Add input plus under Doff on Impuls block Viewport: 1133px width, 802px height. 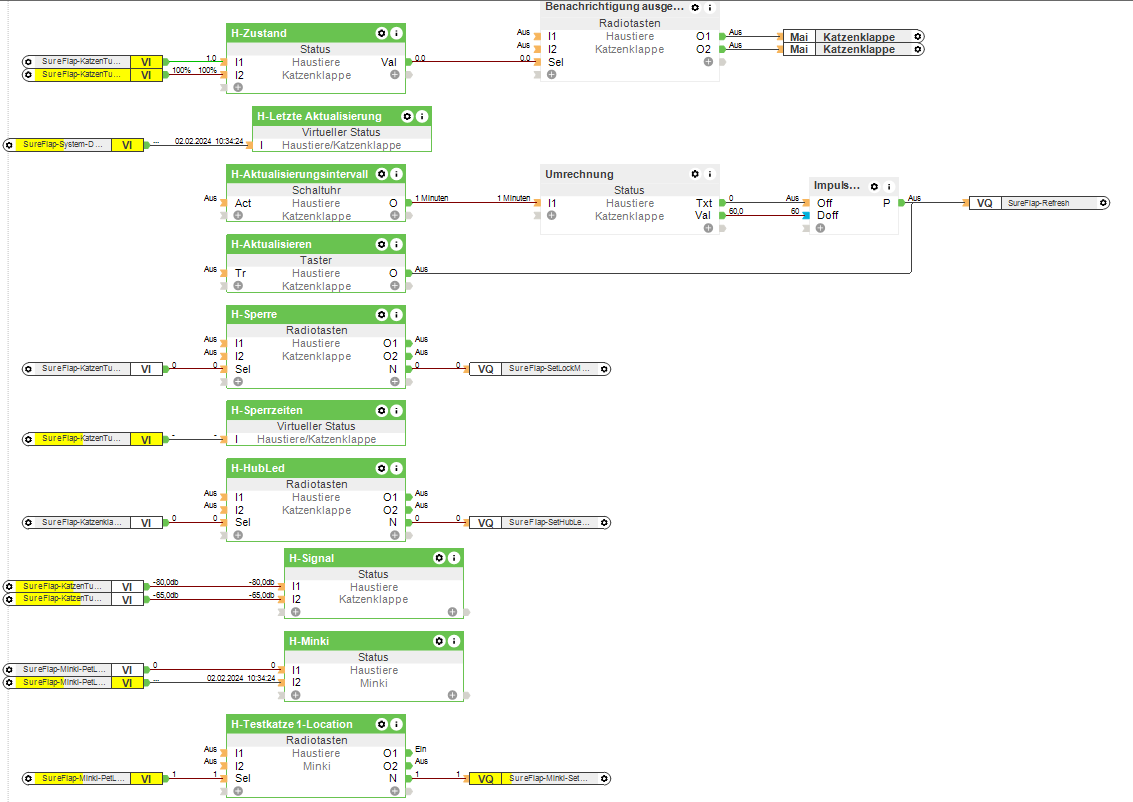click(x=820, y=228)
